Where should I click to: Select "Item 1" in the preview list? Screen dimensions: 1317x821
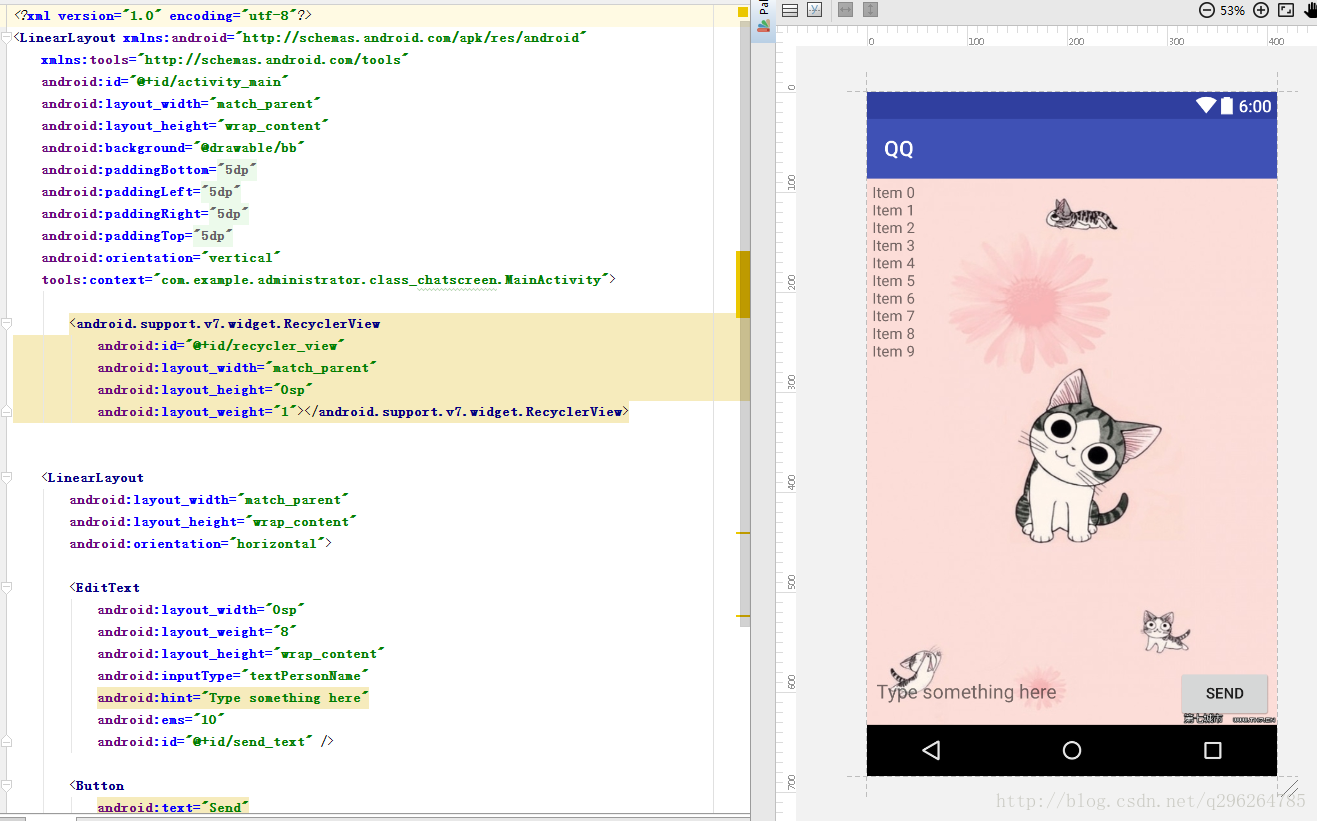pos(893,210)
